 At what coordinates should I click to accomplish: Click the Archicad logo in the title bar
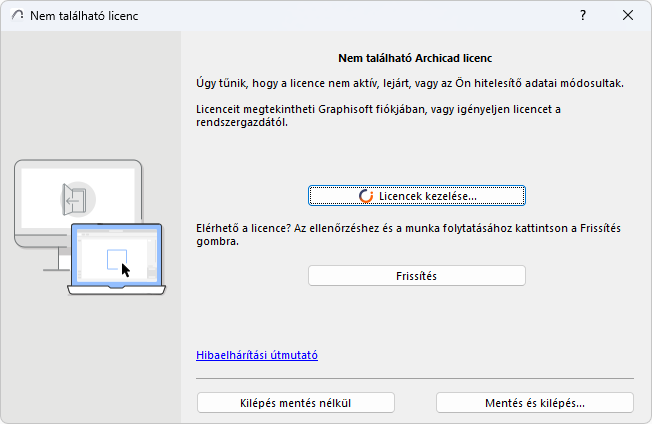tap(17, 16)
